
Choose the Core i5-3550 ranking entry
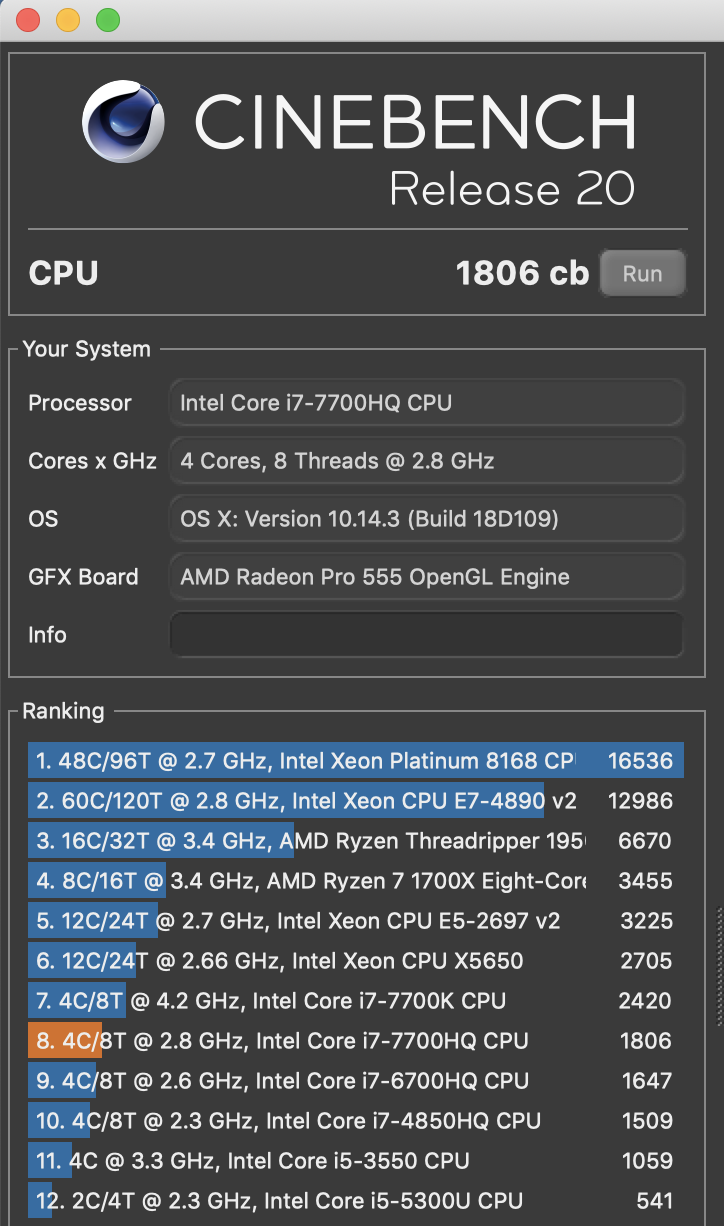[x=355, y=1161]
